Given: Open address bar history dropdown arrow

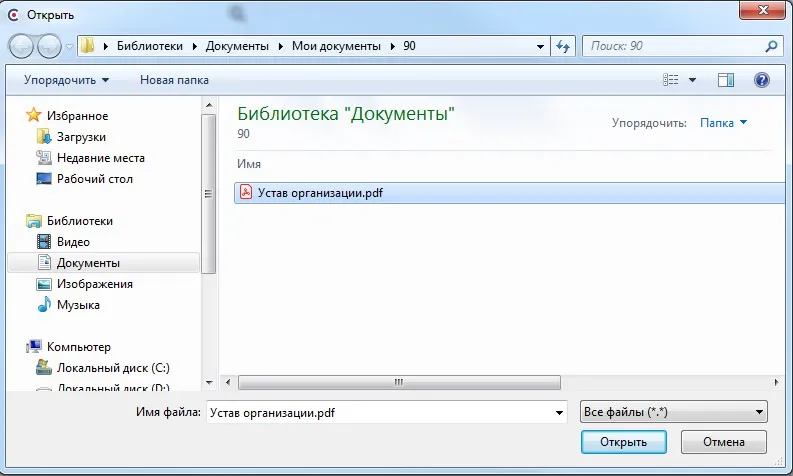Looking at the screenshot, I should click(540, 47).
